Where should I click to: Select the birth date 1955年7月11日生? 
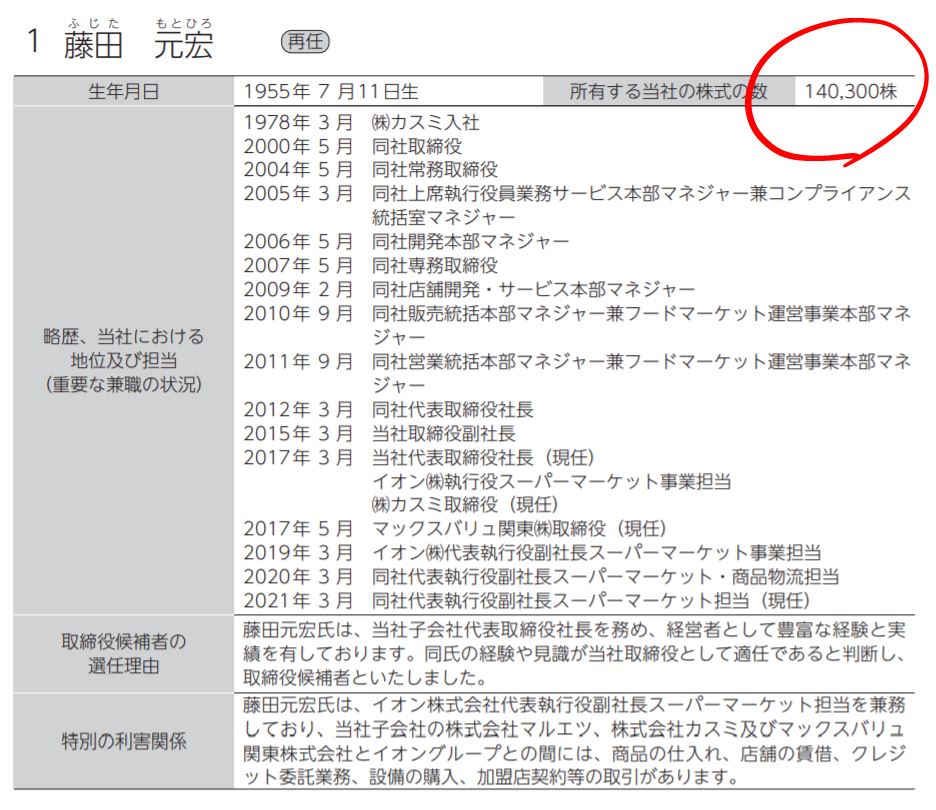coord(331,91)
